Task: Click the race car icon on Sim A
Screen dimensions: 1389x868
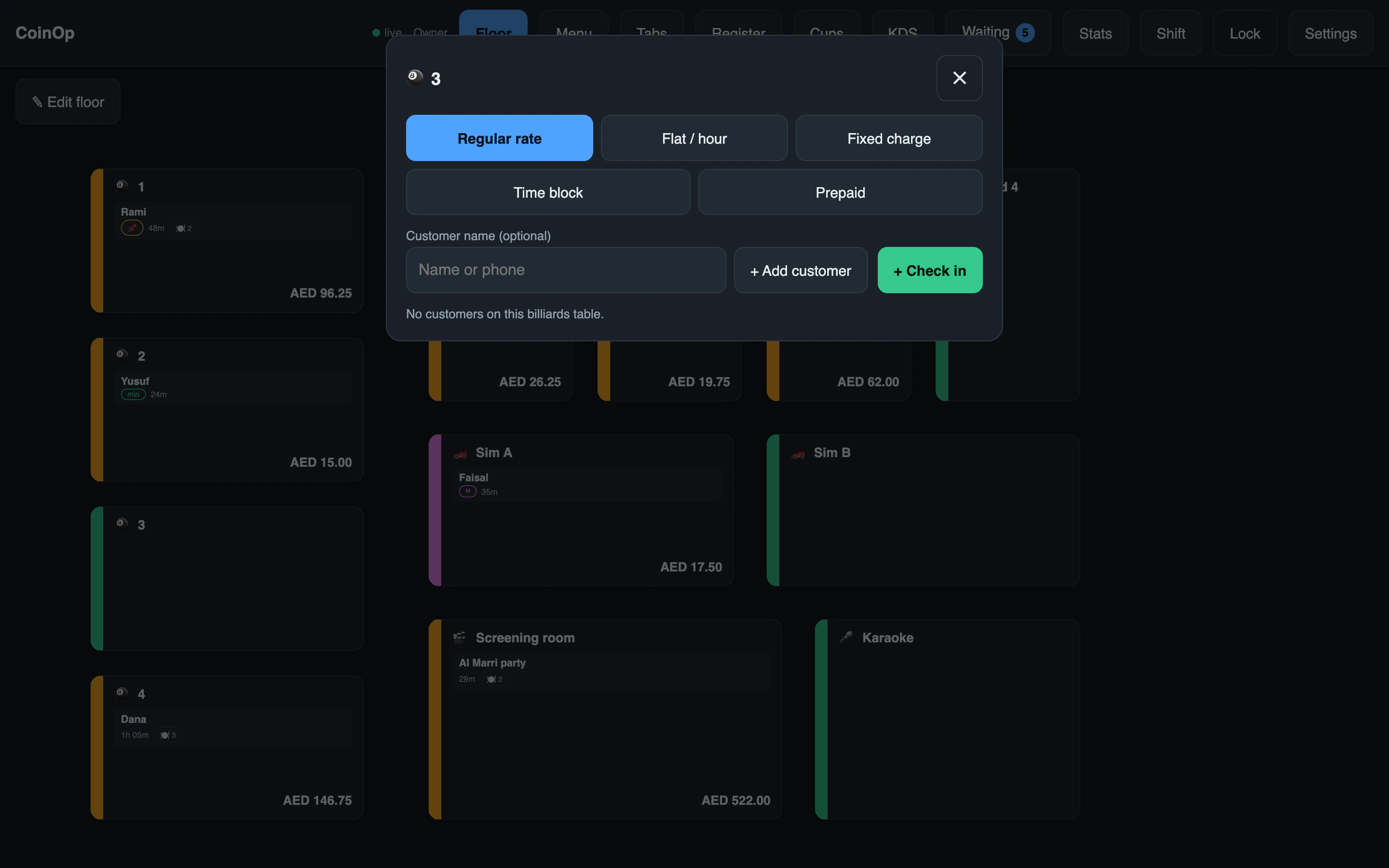Action: pyautogui.click(x=460, y=454)
